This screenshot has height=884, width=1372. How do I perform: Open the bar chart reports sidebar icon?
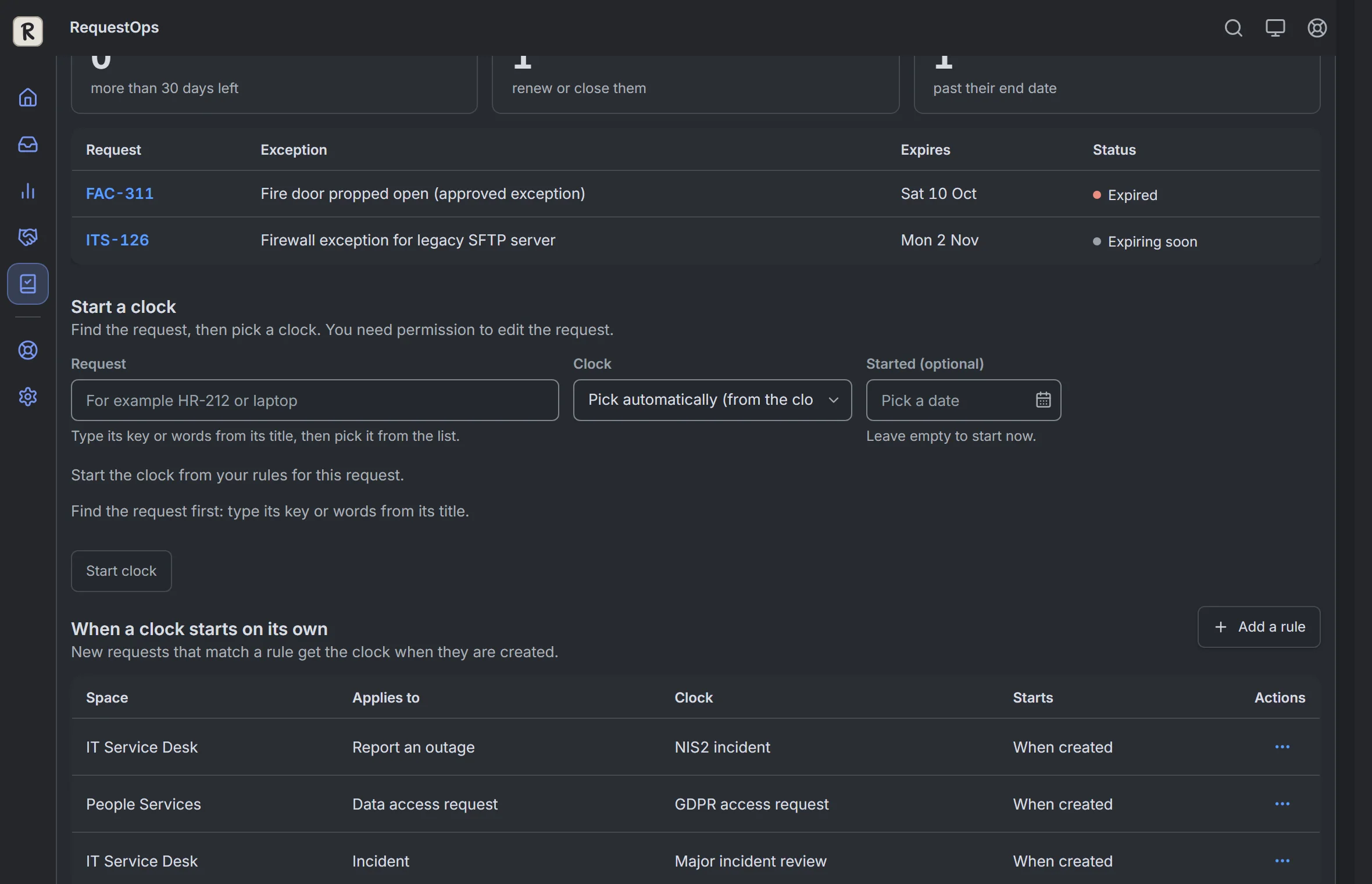click(28, 191)
